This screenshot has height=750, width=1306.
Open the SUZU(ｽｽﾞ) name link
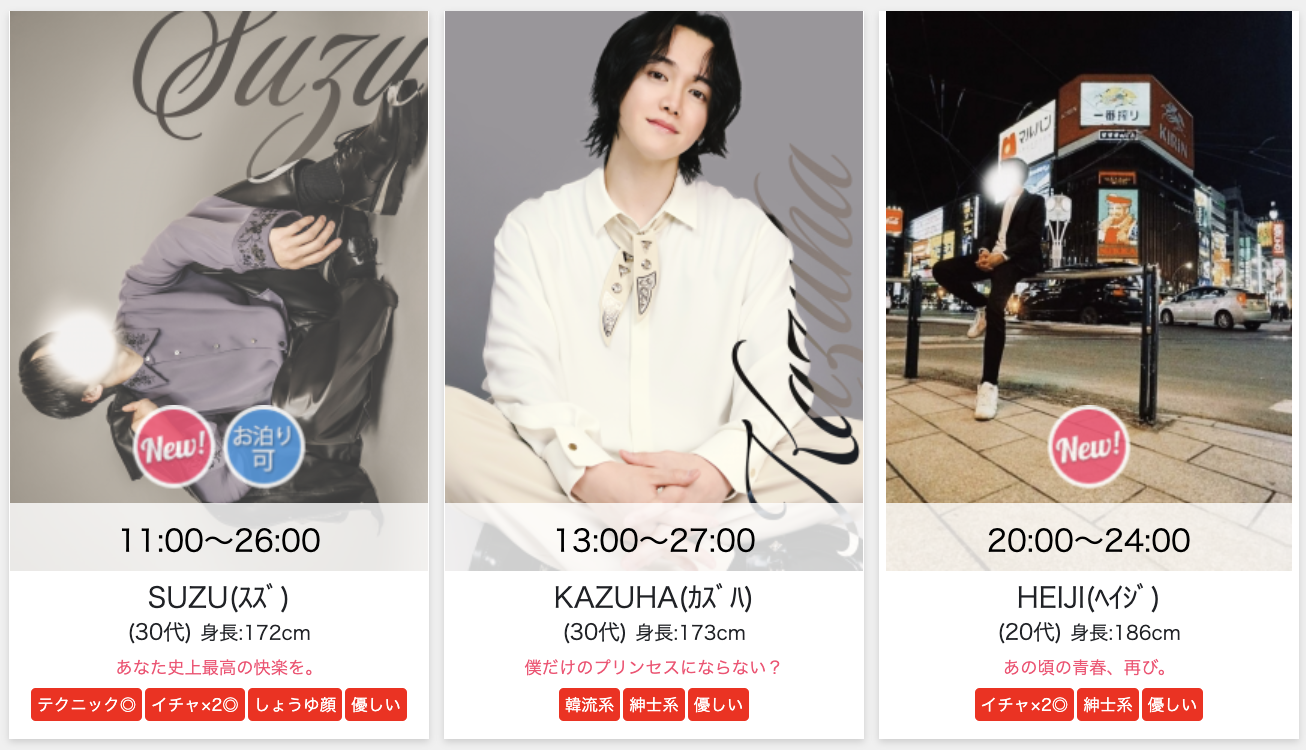click(219, 598)
